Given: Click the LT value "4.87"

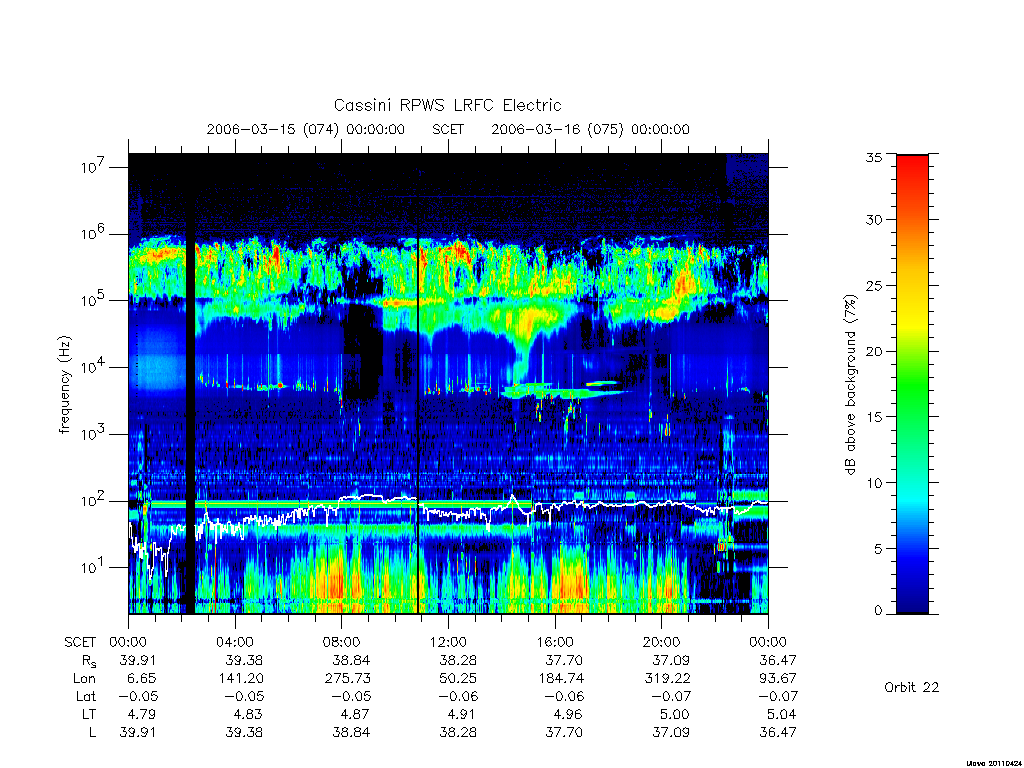Looking at the screenshot, I should pyautogui.click(x=357, y=714).
